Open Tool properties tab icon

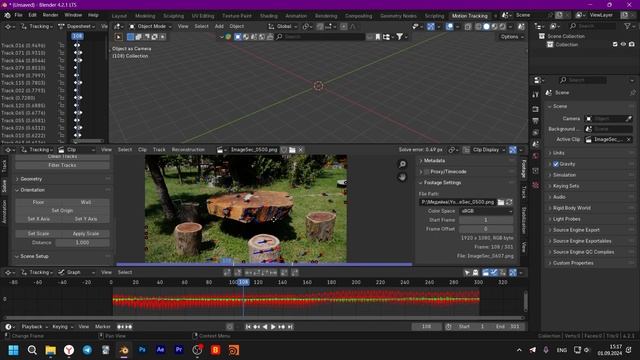536,95
